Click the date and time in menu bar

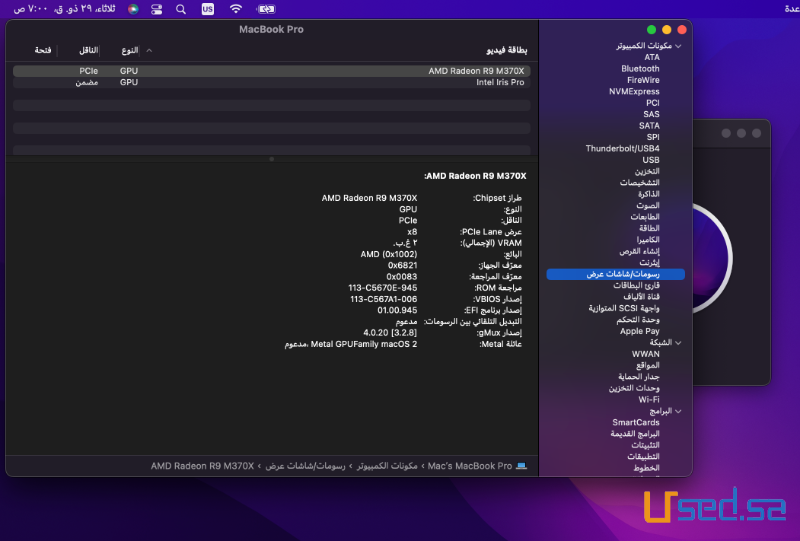pos(64,9)
